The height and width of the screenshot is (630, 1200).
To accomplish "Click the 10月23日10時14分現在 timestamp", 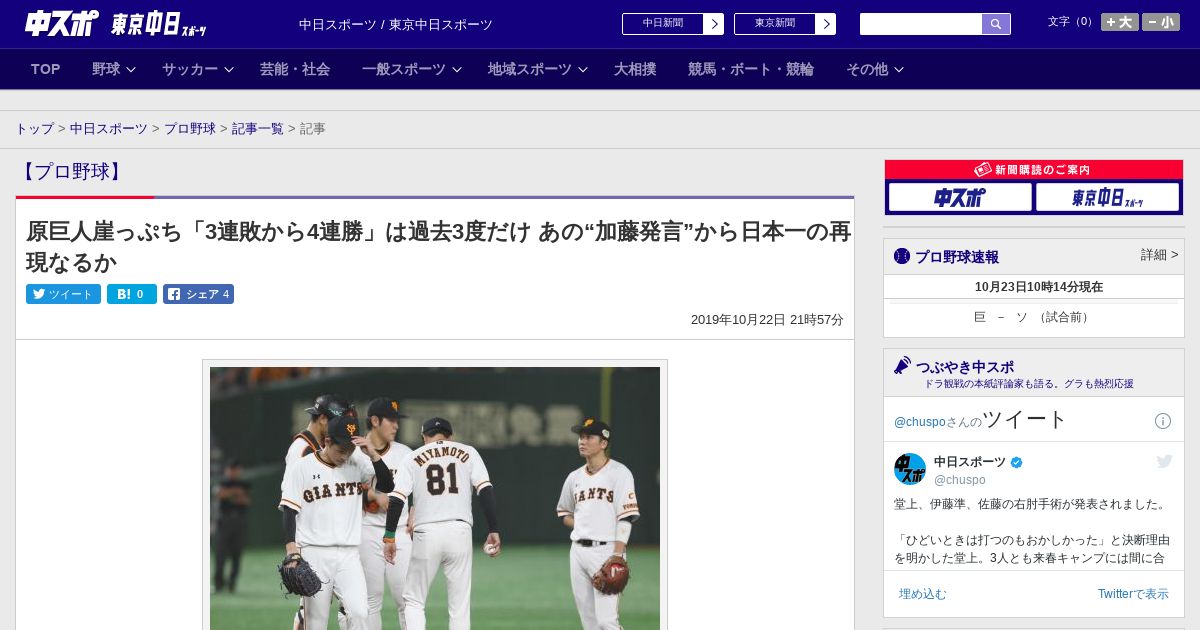I will (x=1039, y=287).
